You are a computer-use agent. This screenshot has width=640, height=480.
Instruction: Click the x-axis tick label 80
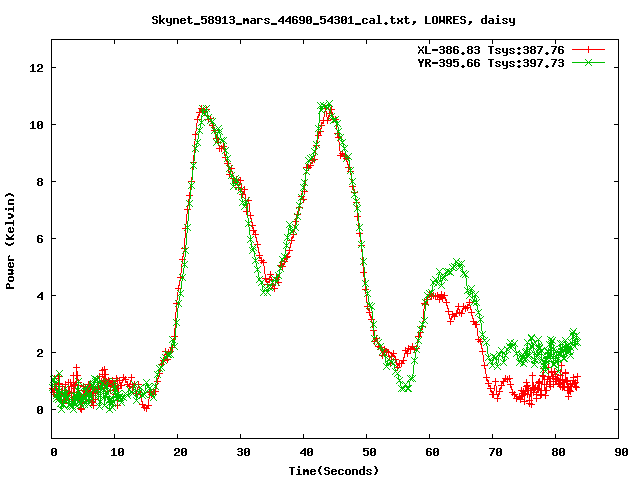click(558, 452)
